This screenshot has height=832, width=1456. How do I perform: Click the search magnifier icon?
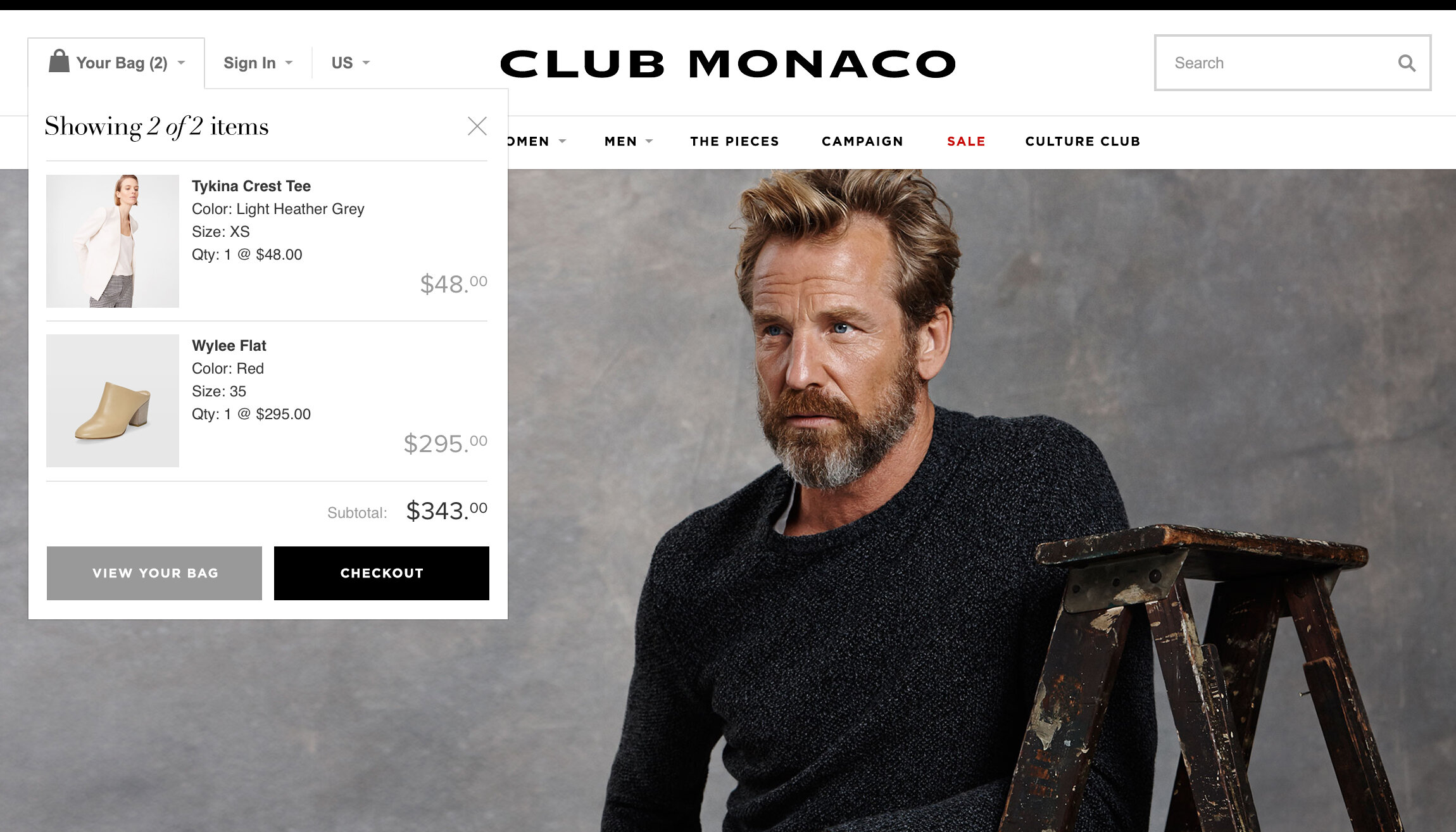(x=1407, y=63)
